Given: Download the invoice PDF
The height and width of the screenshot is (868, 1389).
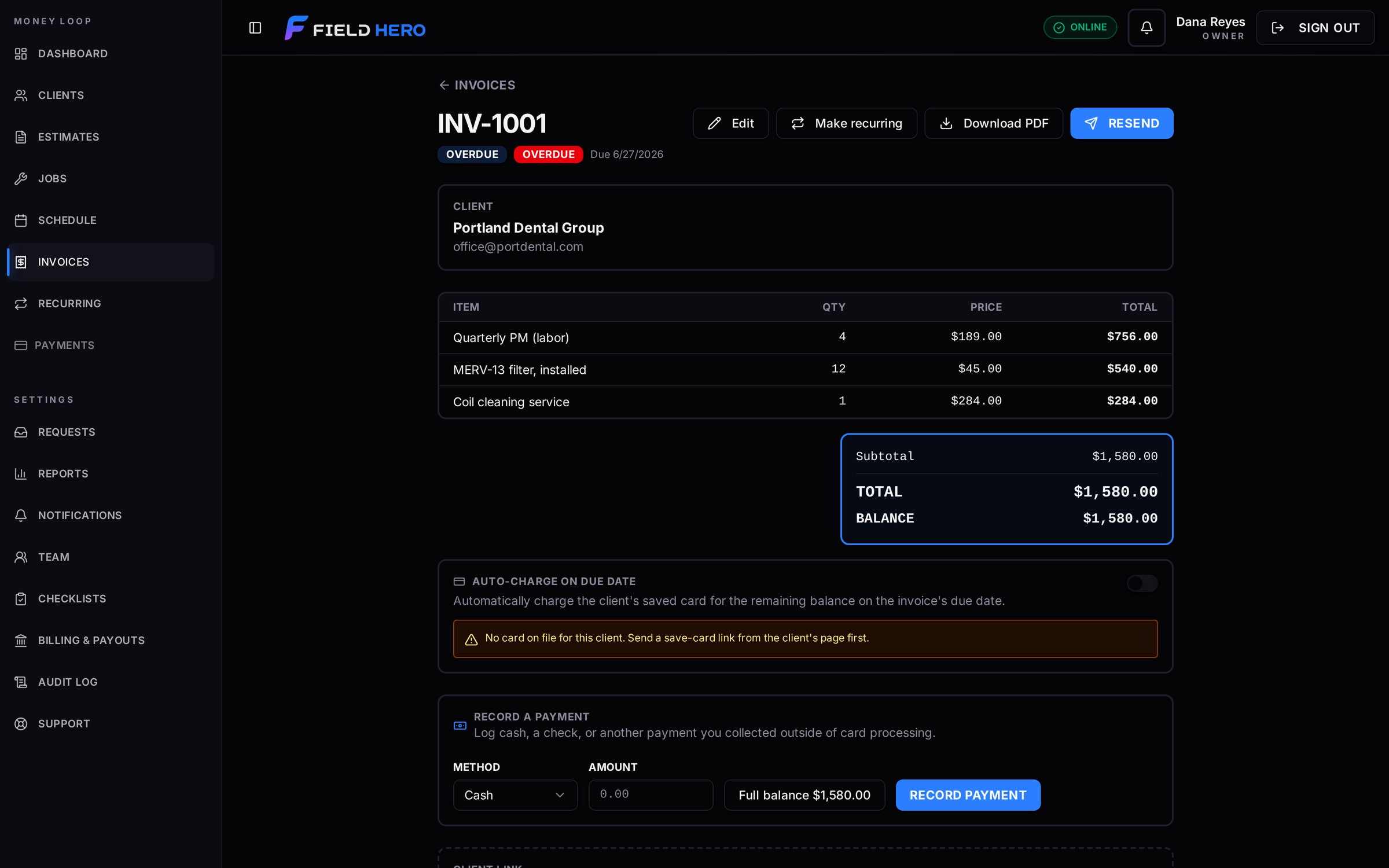Looking at the screenshot, I should [x=993, y=123].
